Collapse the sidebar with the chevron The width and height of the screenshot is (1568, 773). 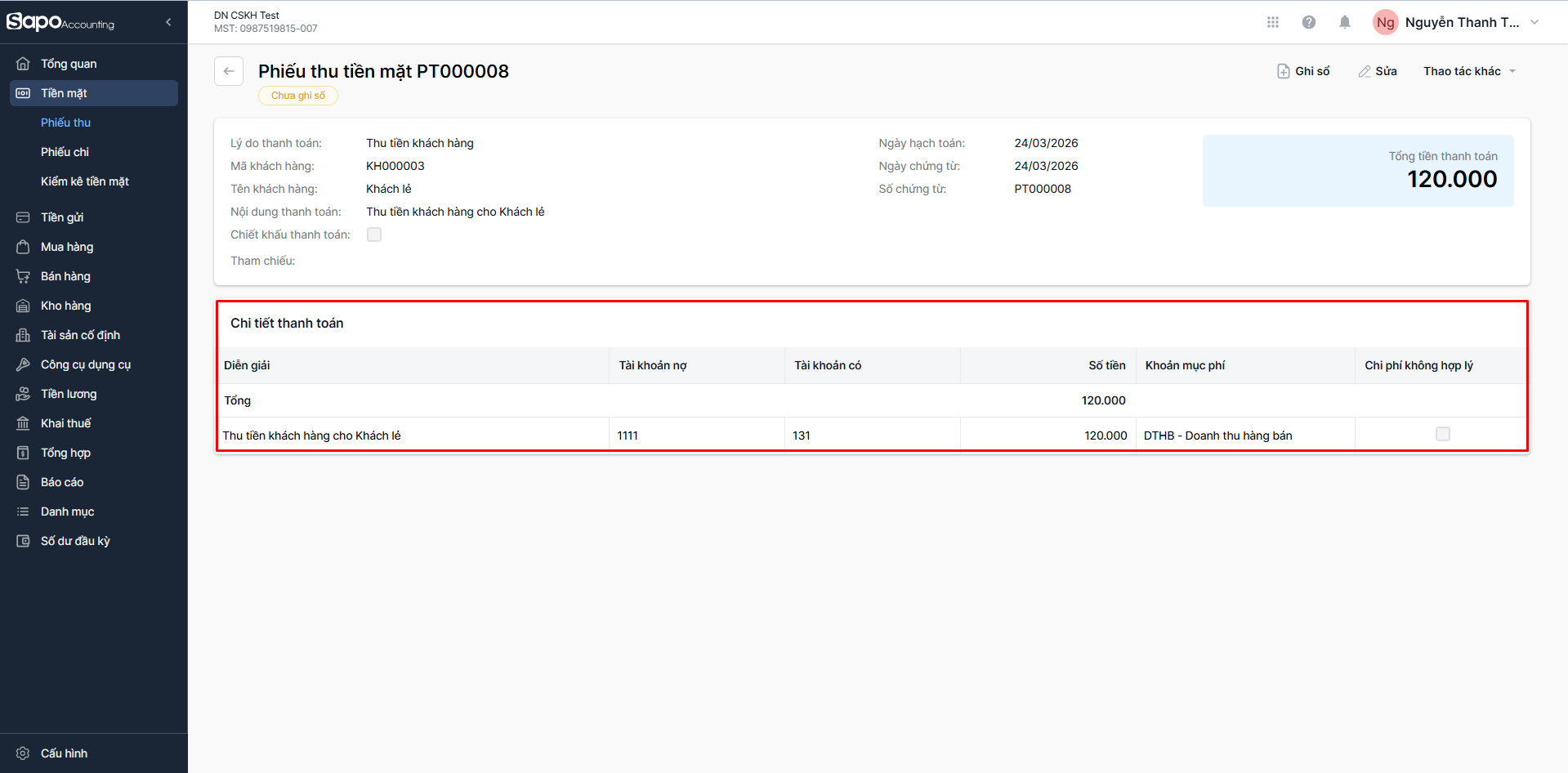[168, 22]
